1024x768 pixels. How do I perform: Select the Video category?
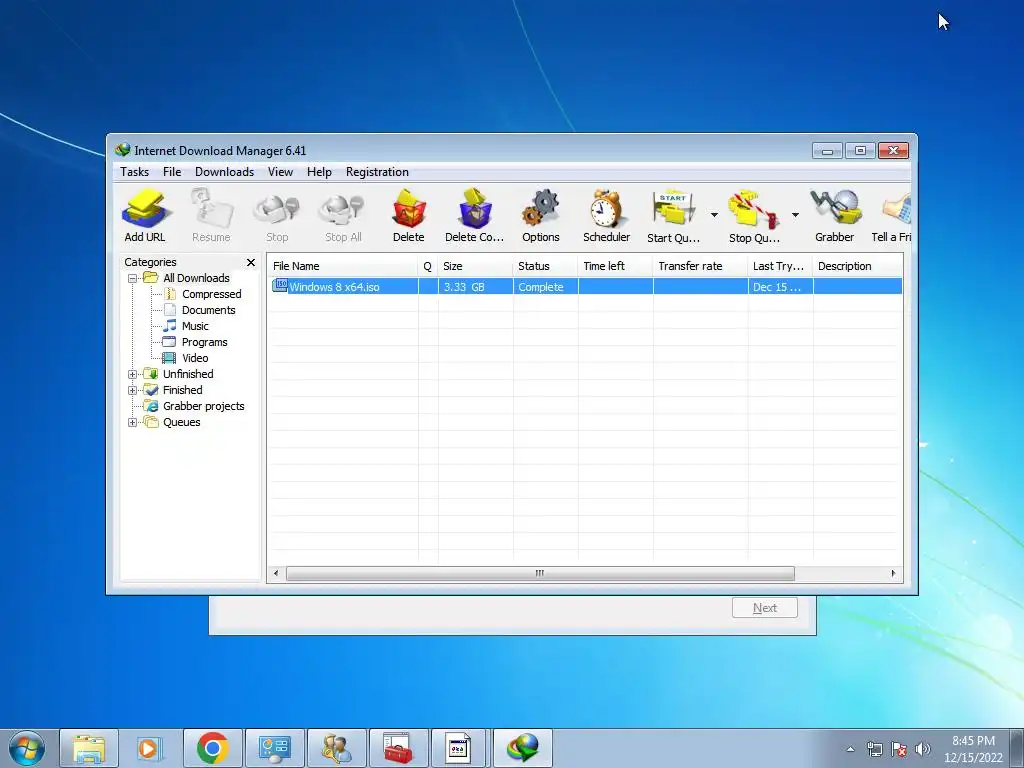[x=195, y=358]
